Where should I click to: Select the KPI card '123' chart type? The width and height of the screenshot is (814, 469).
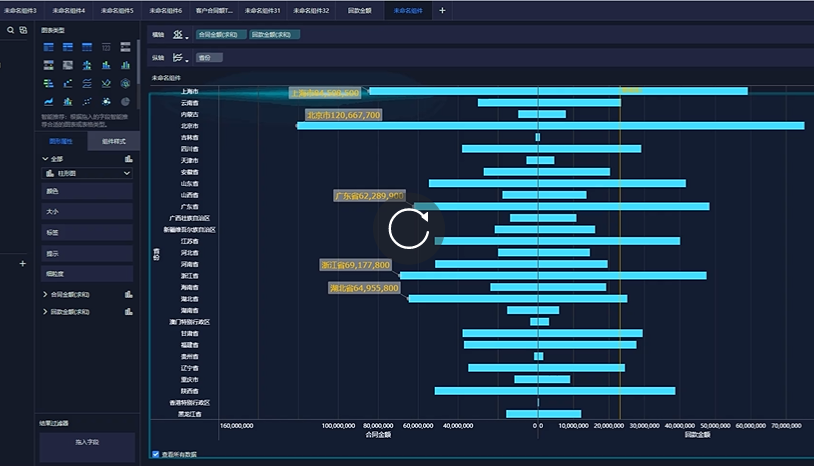point(106,47)
